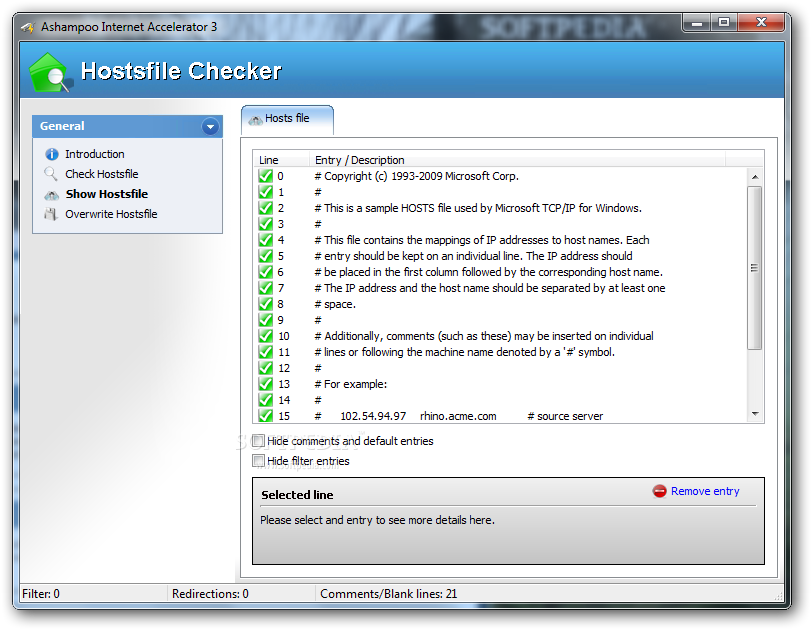Click the 'Selected line' heading
Screen dimensions: 812x630
[x=297, y=495]
